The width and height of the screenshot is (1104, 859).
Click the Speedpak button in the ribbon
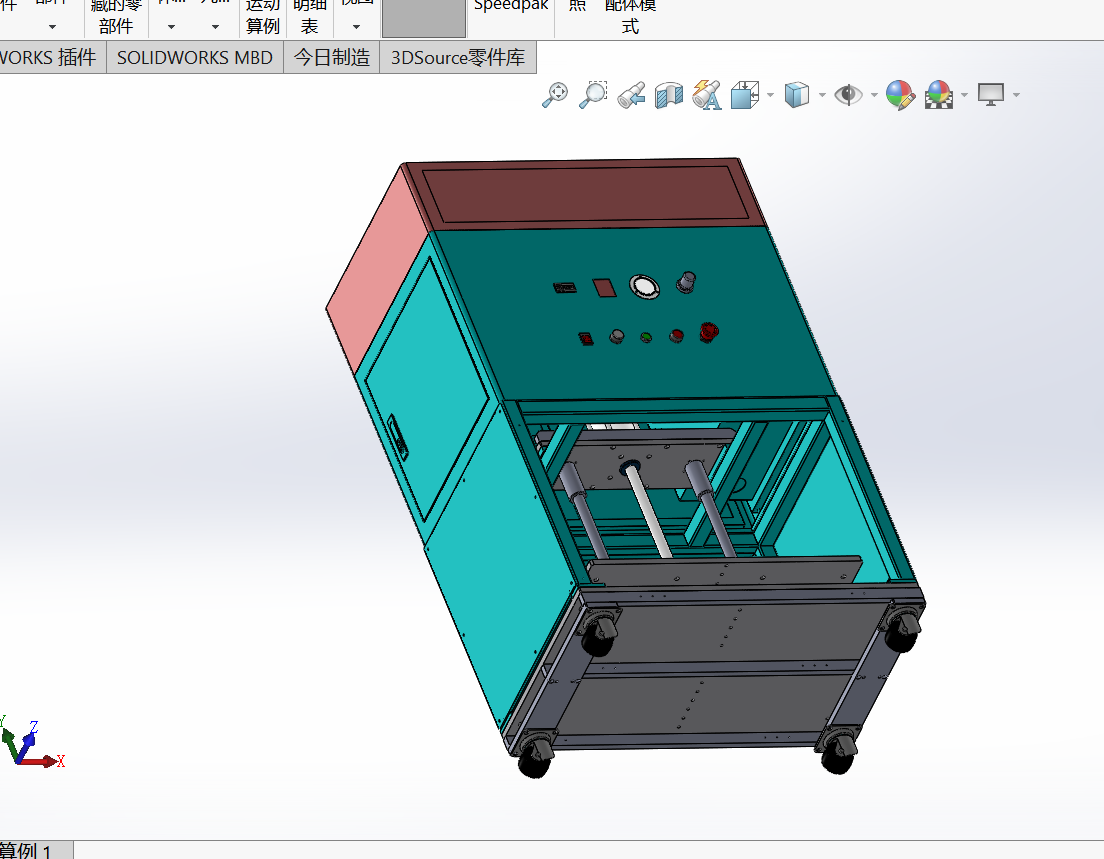pyautogui.click(x=511, y=8)
